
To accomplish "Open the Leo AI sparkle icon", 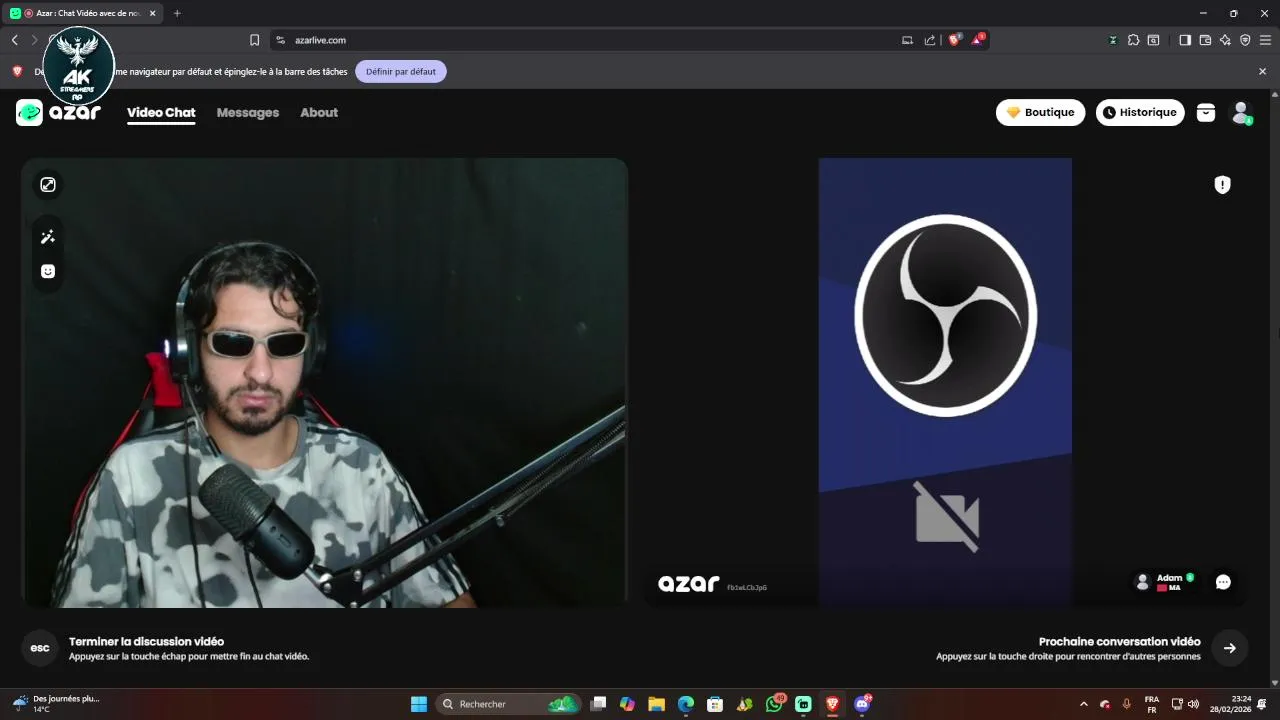I will 1225,40.
